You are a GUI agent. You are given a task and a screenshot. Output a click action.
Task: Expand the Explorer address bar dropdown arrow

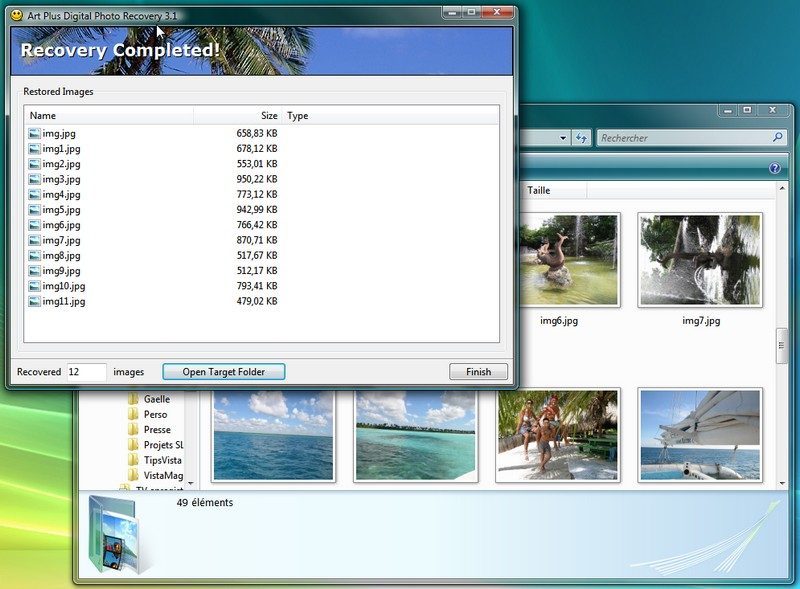coord(563,138)
